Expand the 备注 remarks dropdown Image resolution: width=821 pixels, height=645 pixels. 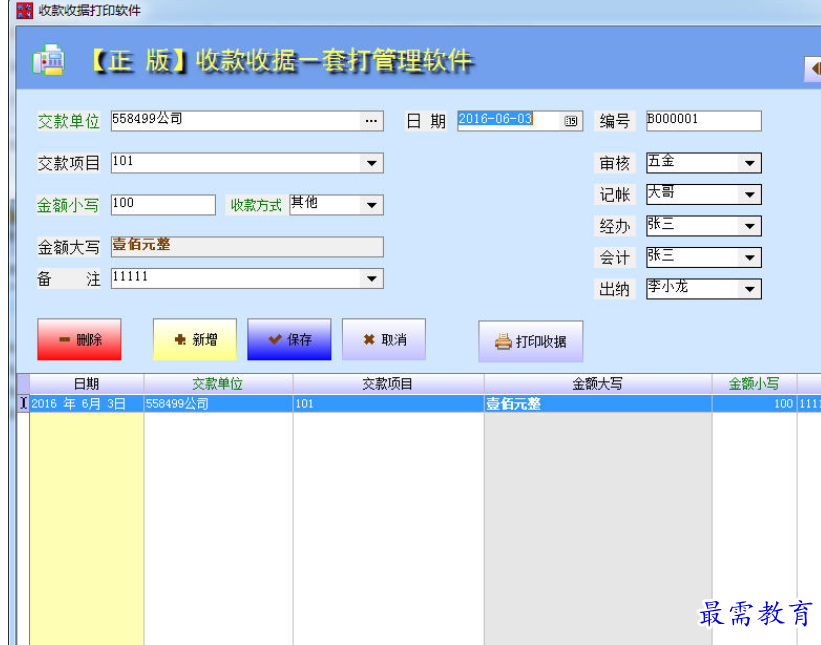371,279
